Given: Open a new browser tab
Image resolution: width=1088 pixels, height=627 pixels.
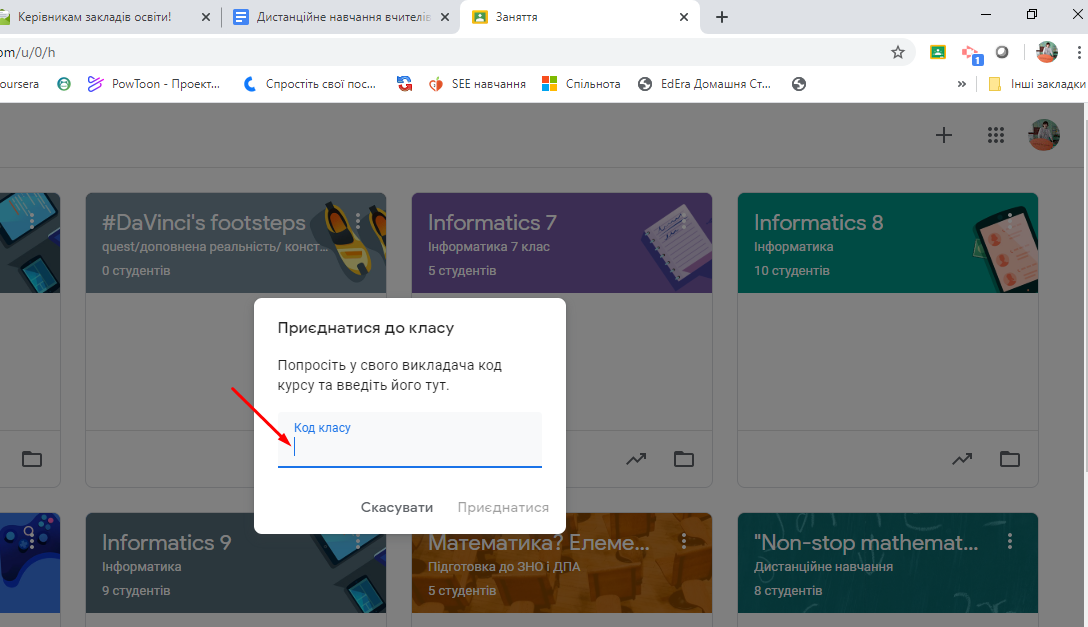Looking at the screenshot, I should coord(722,17).
